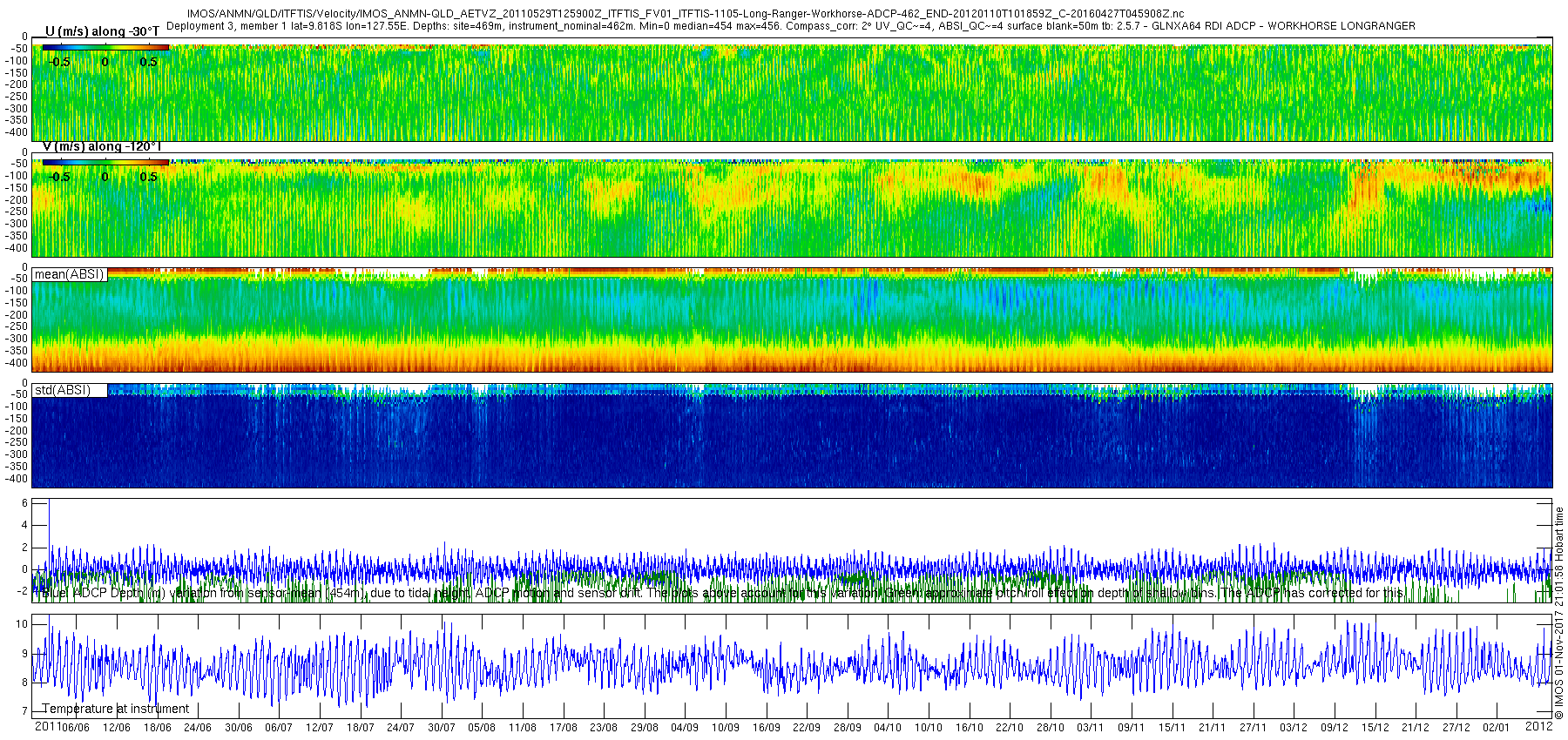Select the '09/11' date tick
1568x740 pixels.
(x=1132, y=728)
